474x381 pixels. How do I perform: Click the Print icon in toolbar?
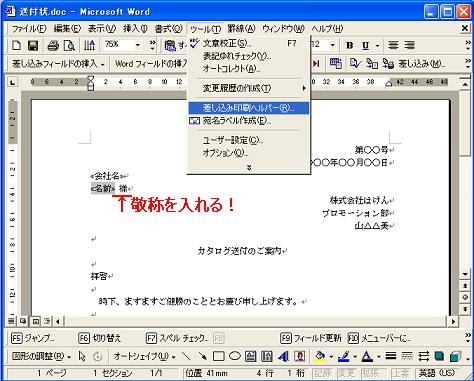pyautogui.click(x=53, y=45)
